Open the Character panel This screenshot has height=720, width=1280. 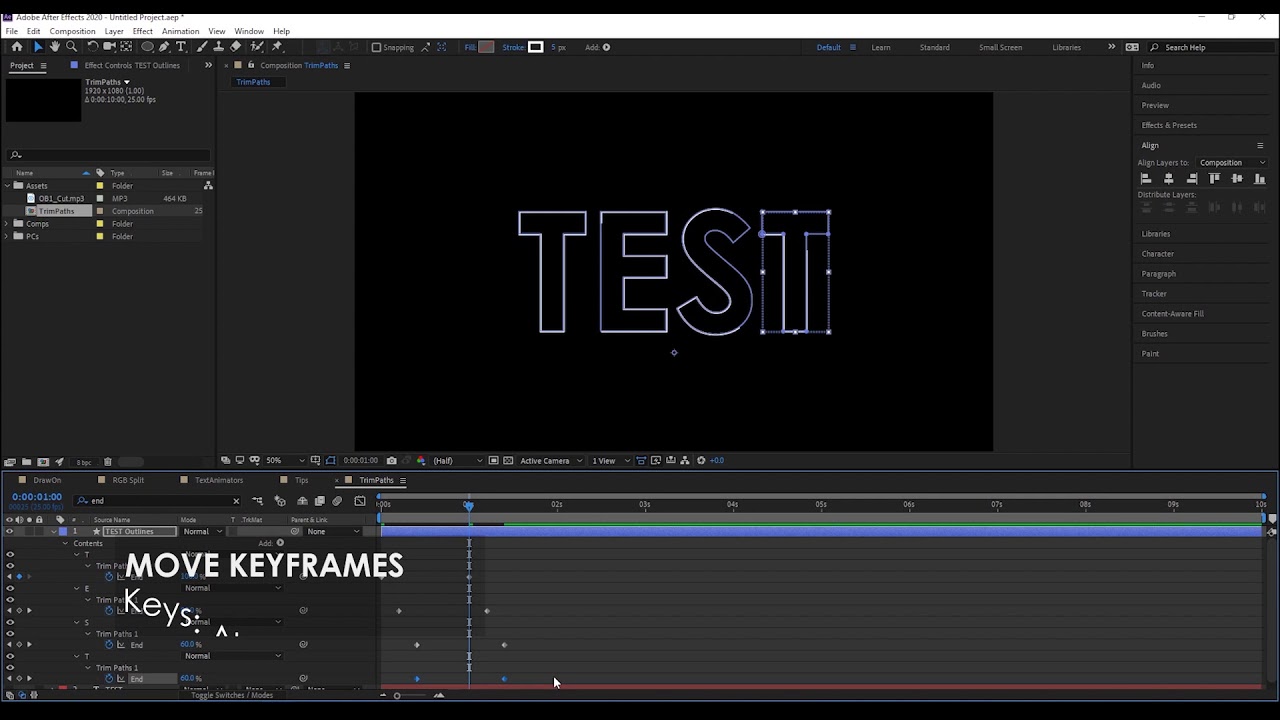tap(1158, 254)
